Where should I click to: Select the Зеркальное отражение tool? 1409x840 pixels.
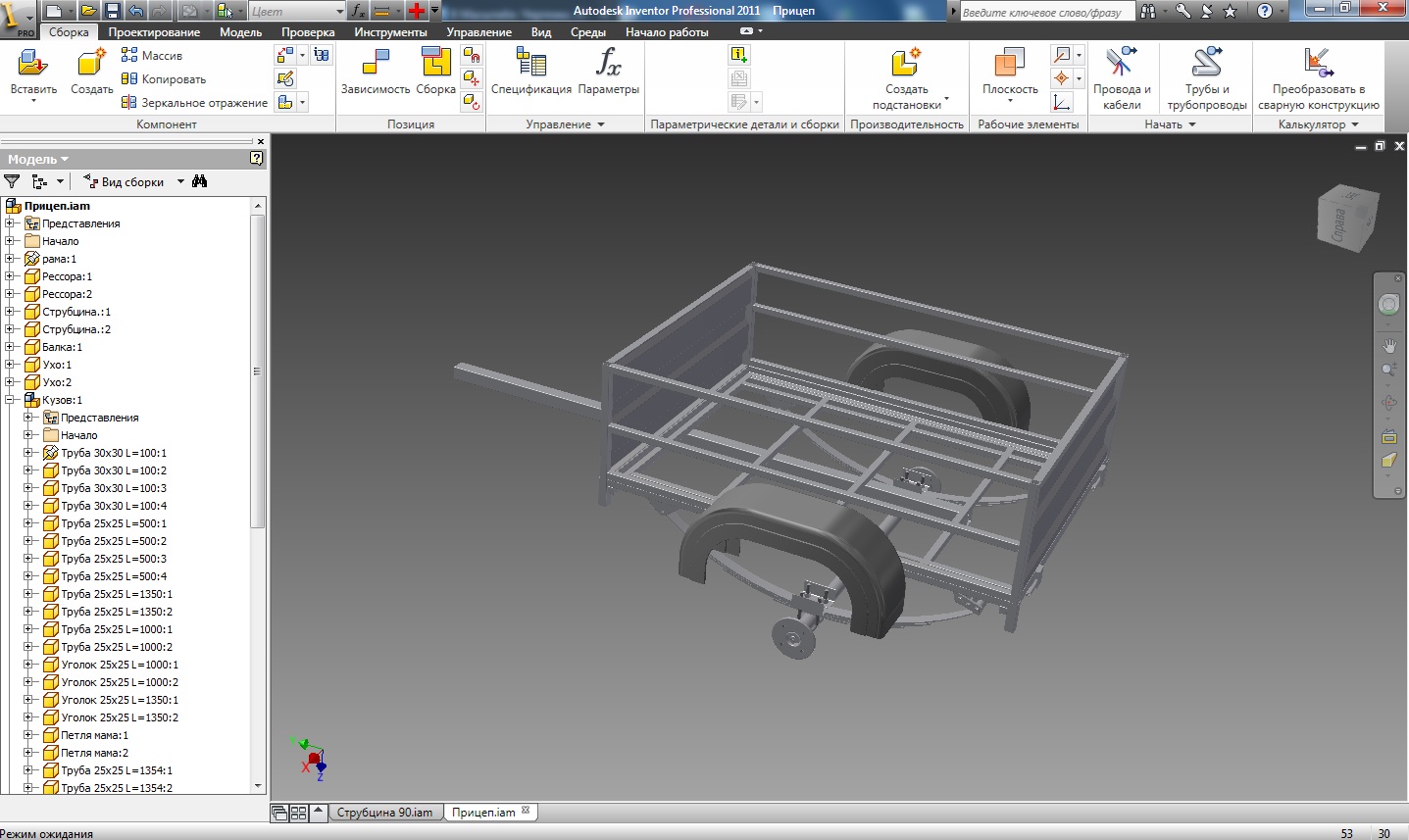pos(194,102)
